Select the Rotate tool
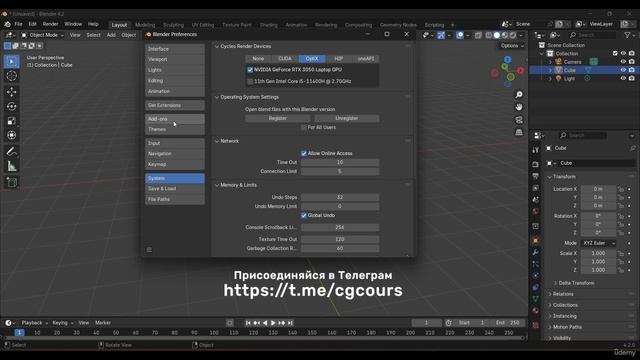This screenshot has height=360, width=640. tap(11, 106)
